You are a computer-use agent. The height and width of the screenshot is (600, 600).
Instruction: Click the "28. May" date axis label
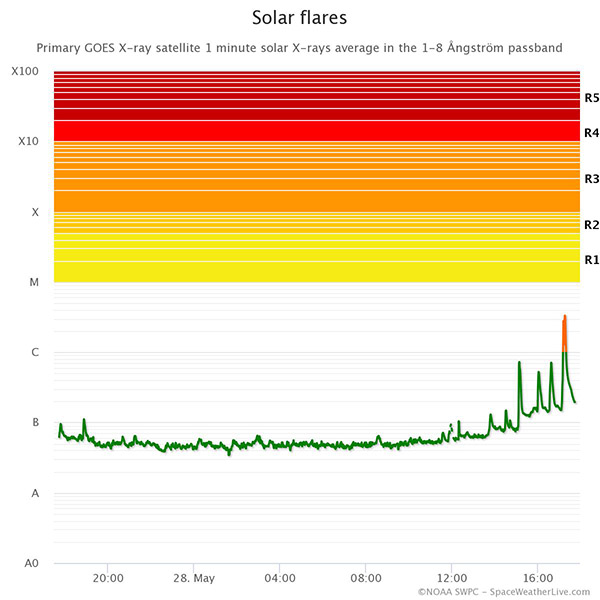tap(194, 578)
